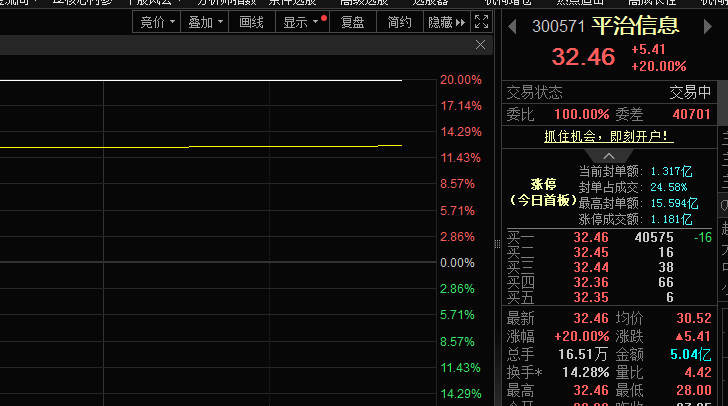Screen dimensions: 728x406
Task: Click the 20.00% axis label on the chart
Action: tap(461, 80)
